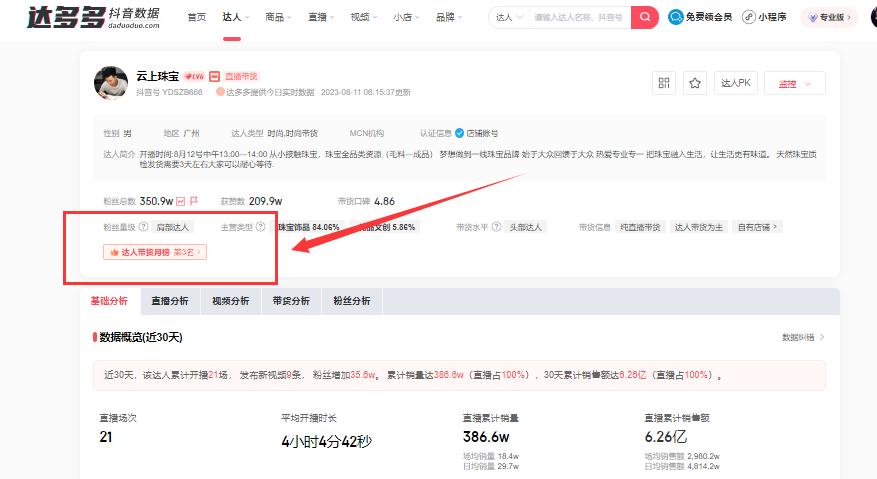The height and width of the screenshot is (479, 877).
Task: Click the 达人带货为主 tag
Action: (x=699, y=227)
